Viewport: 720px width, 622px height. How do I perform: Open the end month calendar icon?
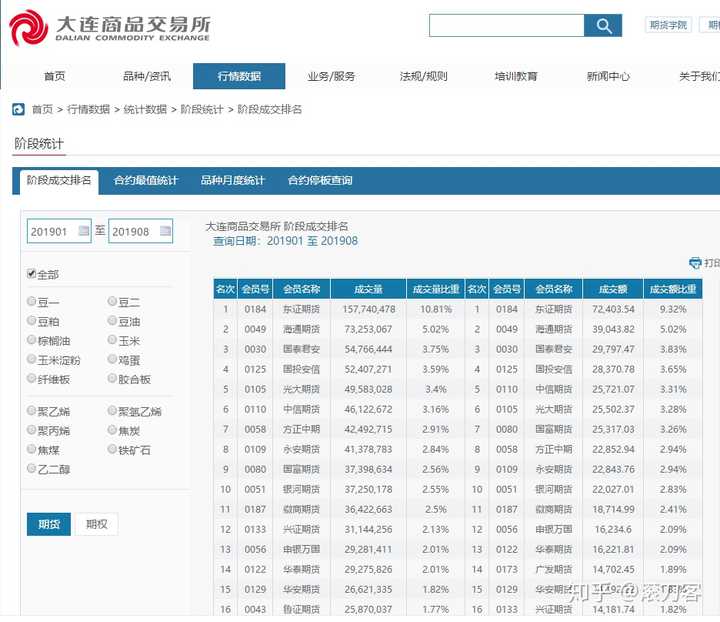pos(165,230)
